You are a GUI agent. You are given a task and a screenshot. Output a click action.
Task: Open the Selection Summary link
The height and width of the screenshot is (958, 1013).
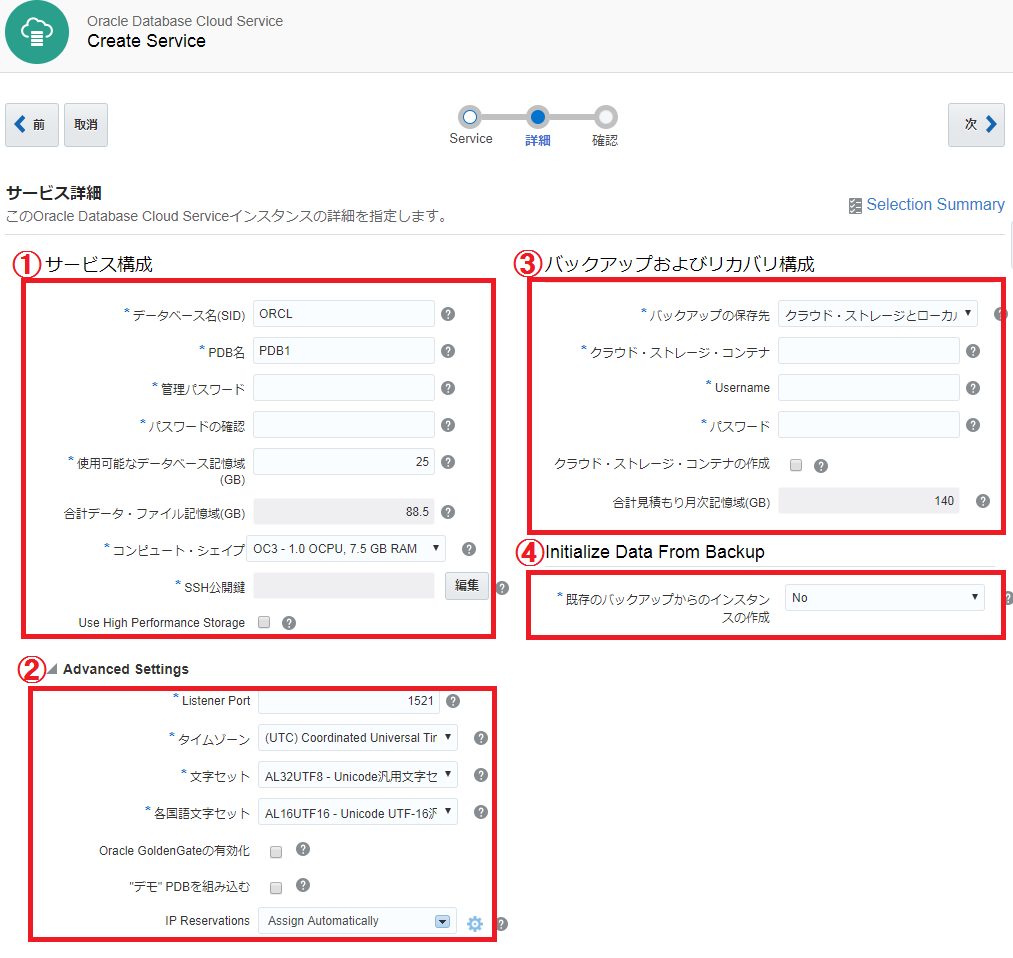click(x=935, y=205)
